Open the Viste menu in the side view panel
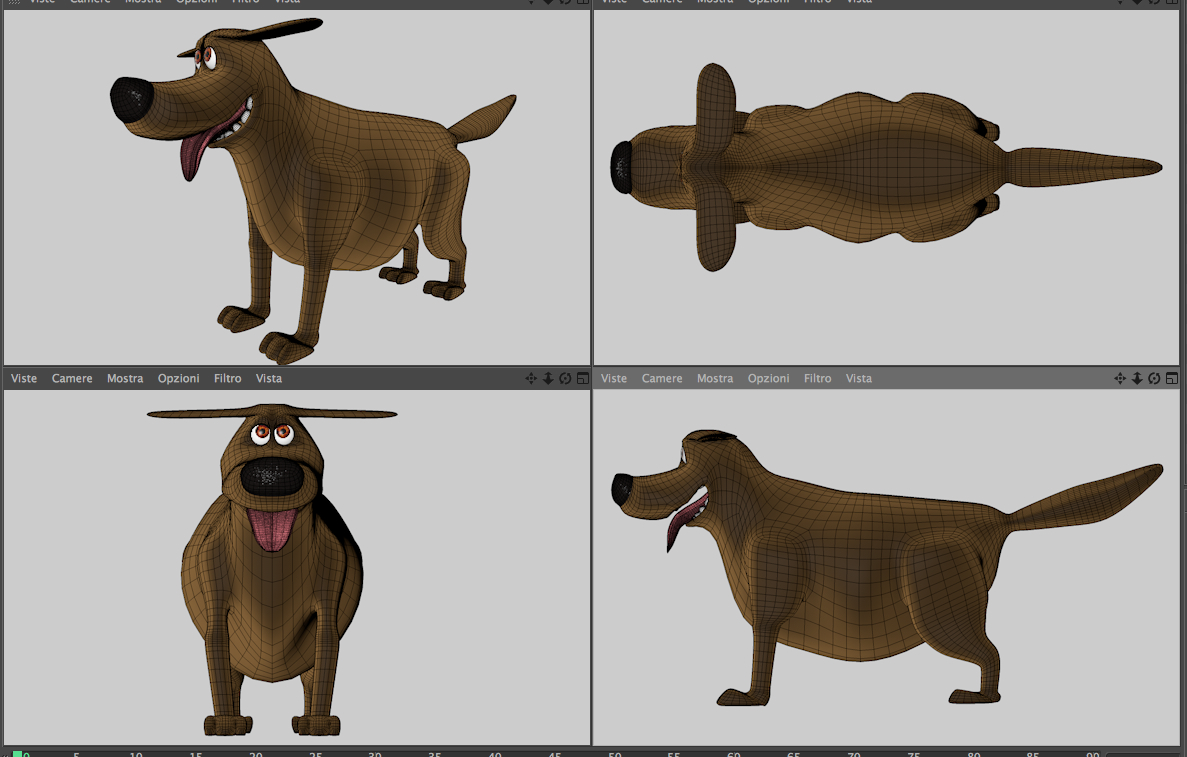This screenshot has height=757, width=1187. click(614, 378)
